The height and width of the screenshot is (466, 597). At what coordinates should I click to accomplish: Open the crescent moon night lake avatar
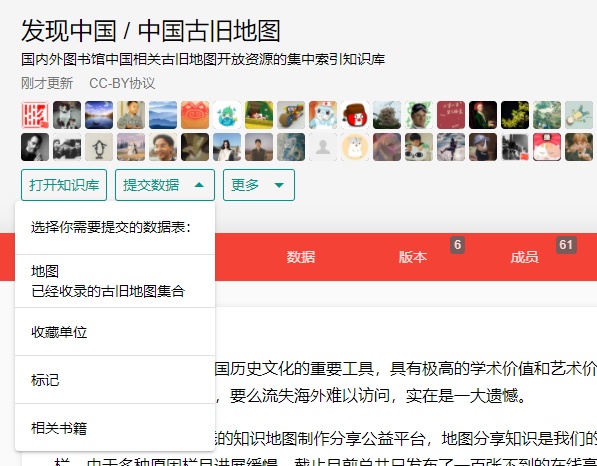pos(99,115)
